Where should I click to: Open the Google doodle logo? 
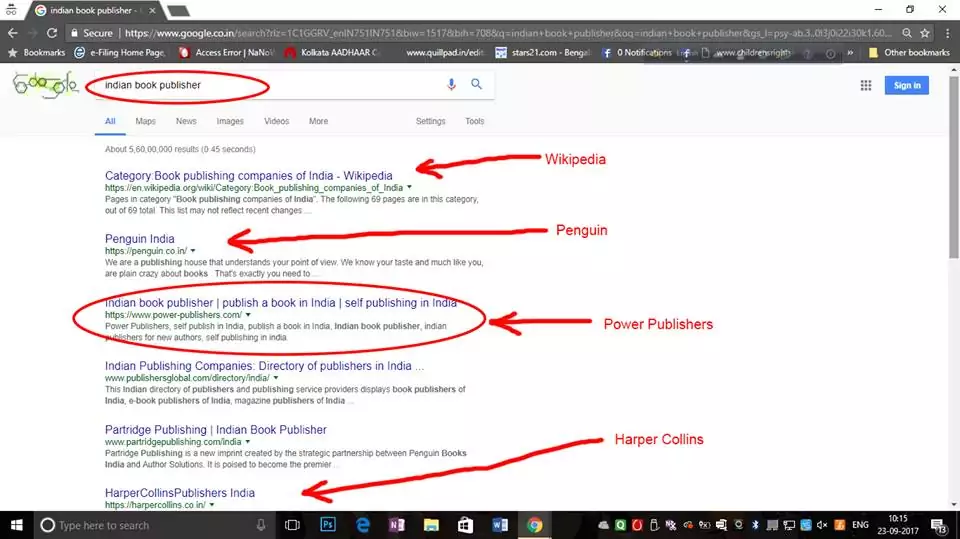coord(46,85)
